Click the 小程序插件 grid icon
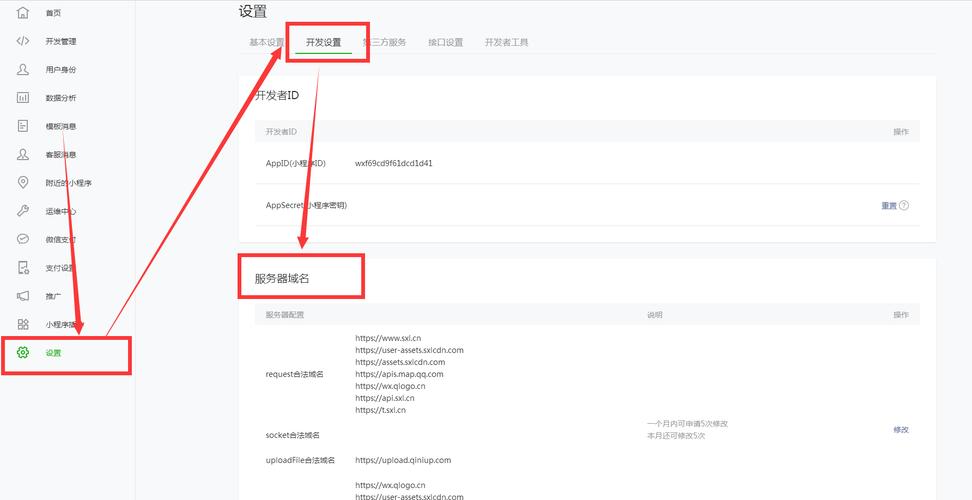 (x=23, y=324)
